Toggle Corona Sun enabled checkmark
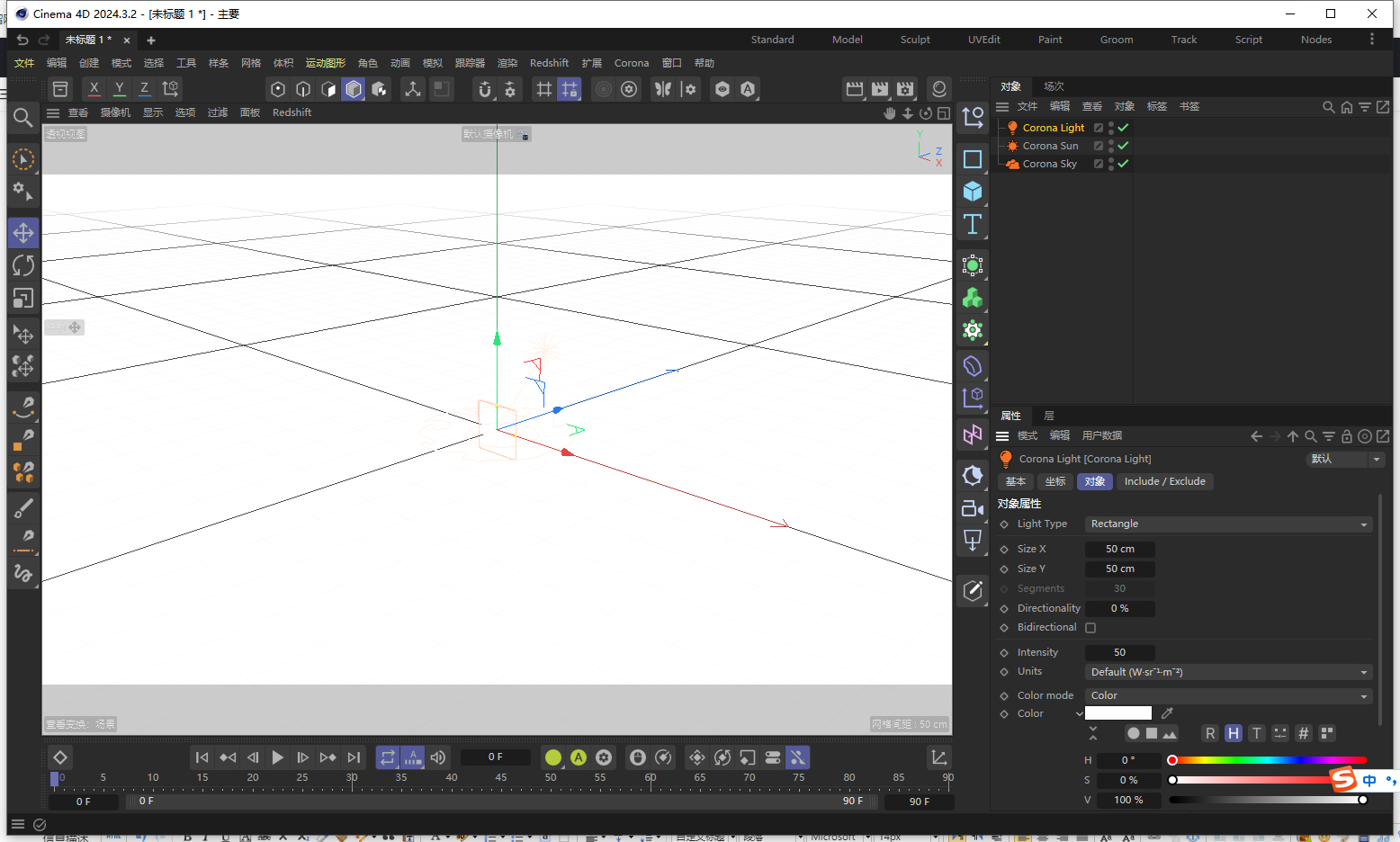 tap(1123, 146)
